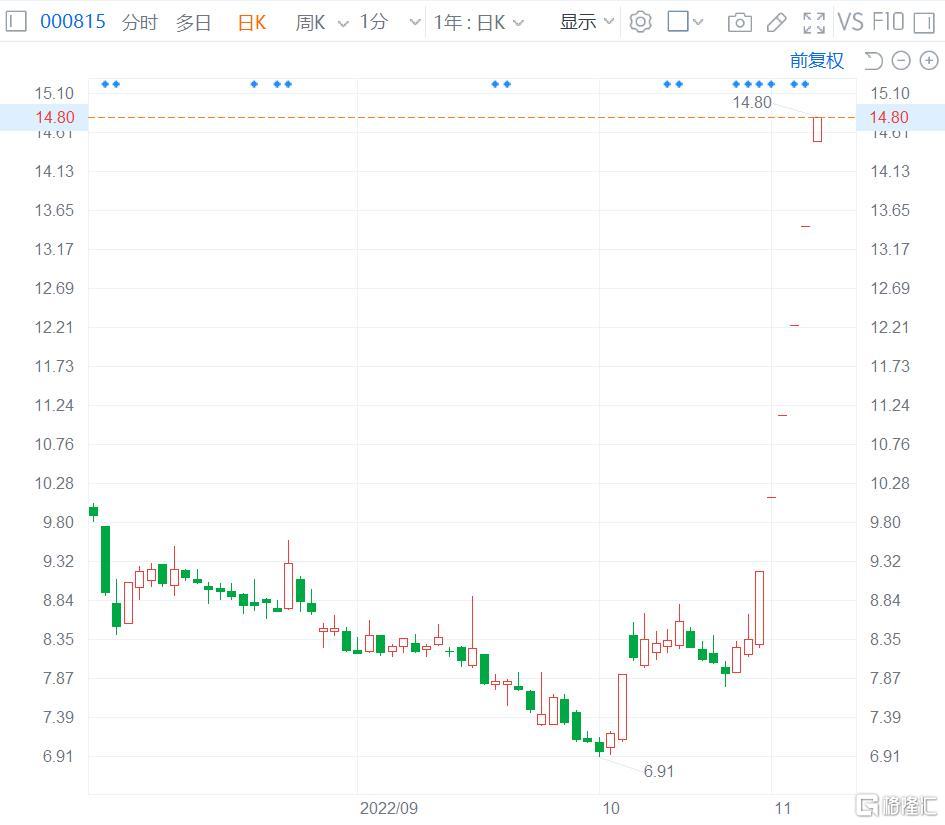This screenshot has width=945, height=825.
Task: Click the 15.10 value on left axis
Action: (x=54, y=93)
